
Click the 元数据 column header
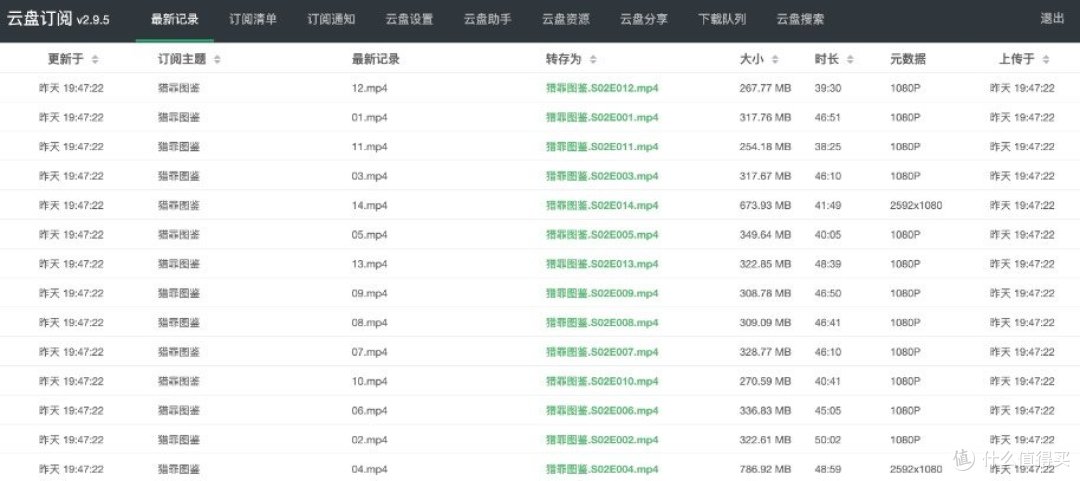click(908, 60)
